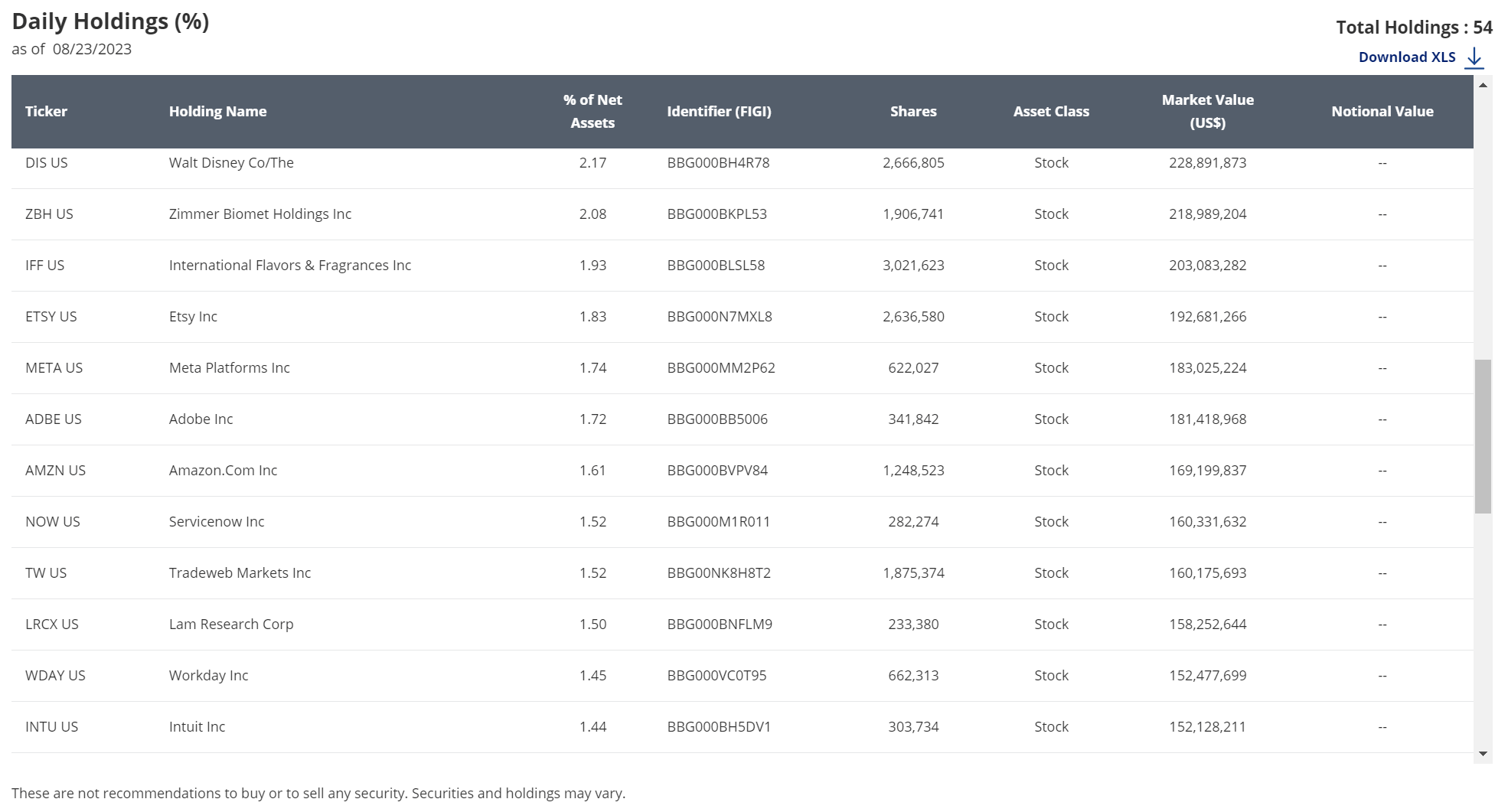1508x812 pixels.
Task: Select FIGI identifier BBG000BB5006
Action: click(717, 419)
